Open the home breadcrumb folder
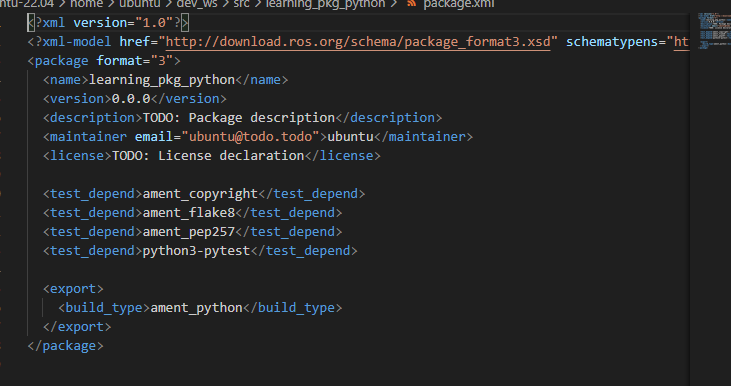 click(x=86, y=4)
